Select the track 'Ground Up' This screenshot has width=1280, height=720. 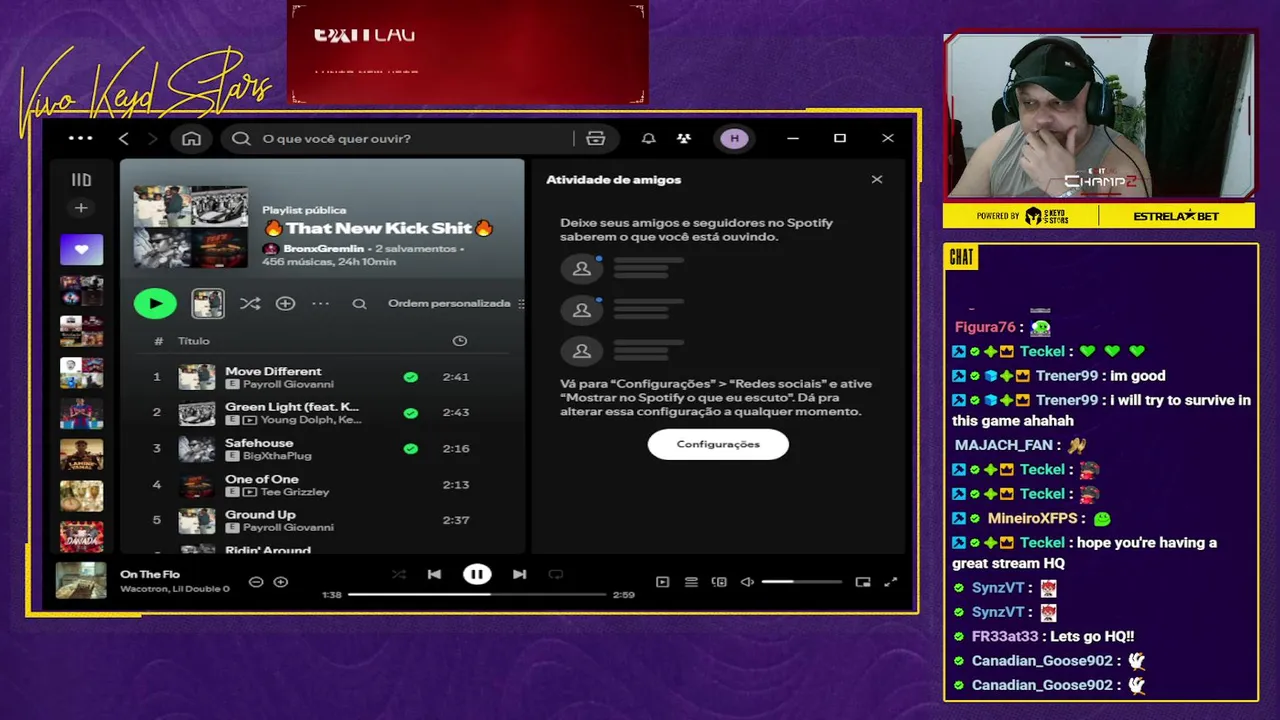click(x=260, y=515)
